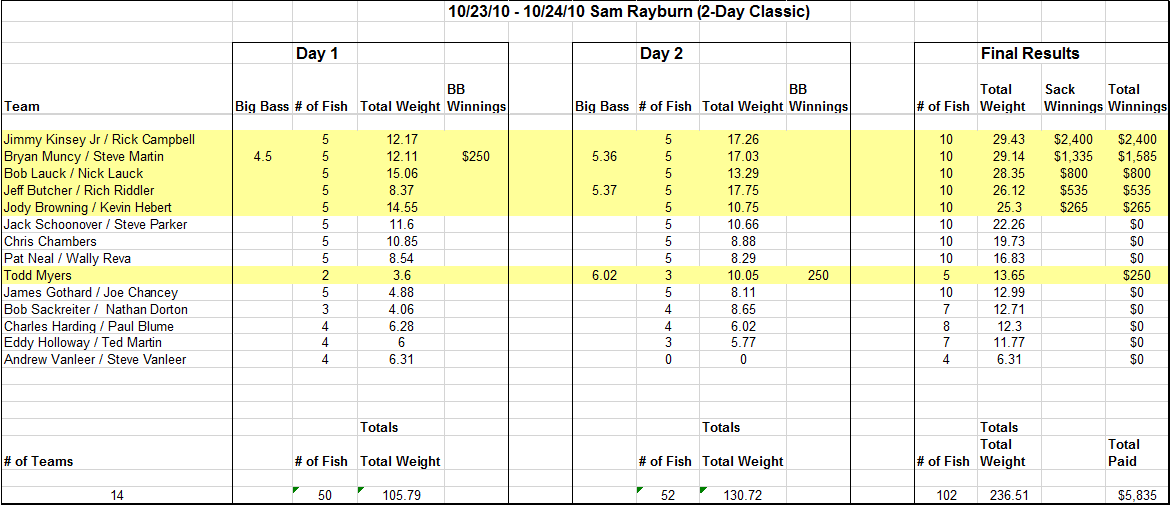
Task: Select the Day 1 BB Winnings $250 cell
Action: coord(476,157)
